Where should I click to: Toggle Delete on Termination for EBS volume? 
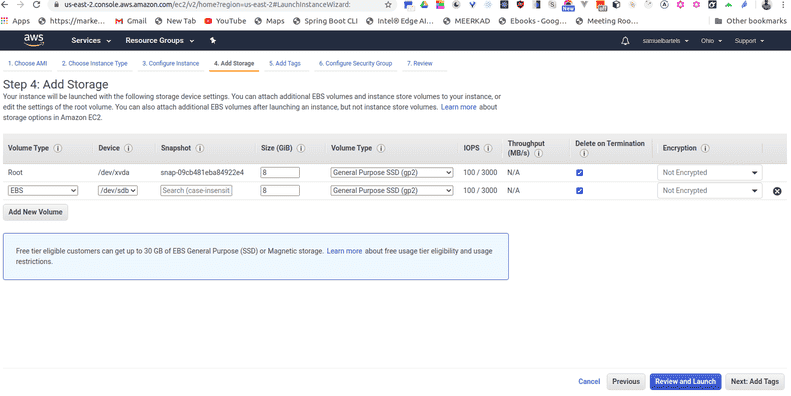click(x=580, y=191)
